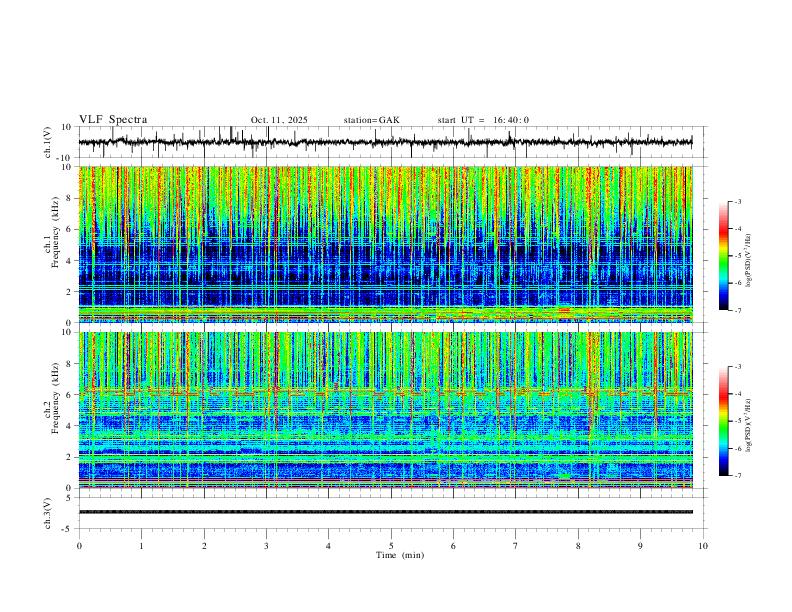
Task: Click the final time axis tick '10'
Action: click(703, 546)
